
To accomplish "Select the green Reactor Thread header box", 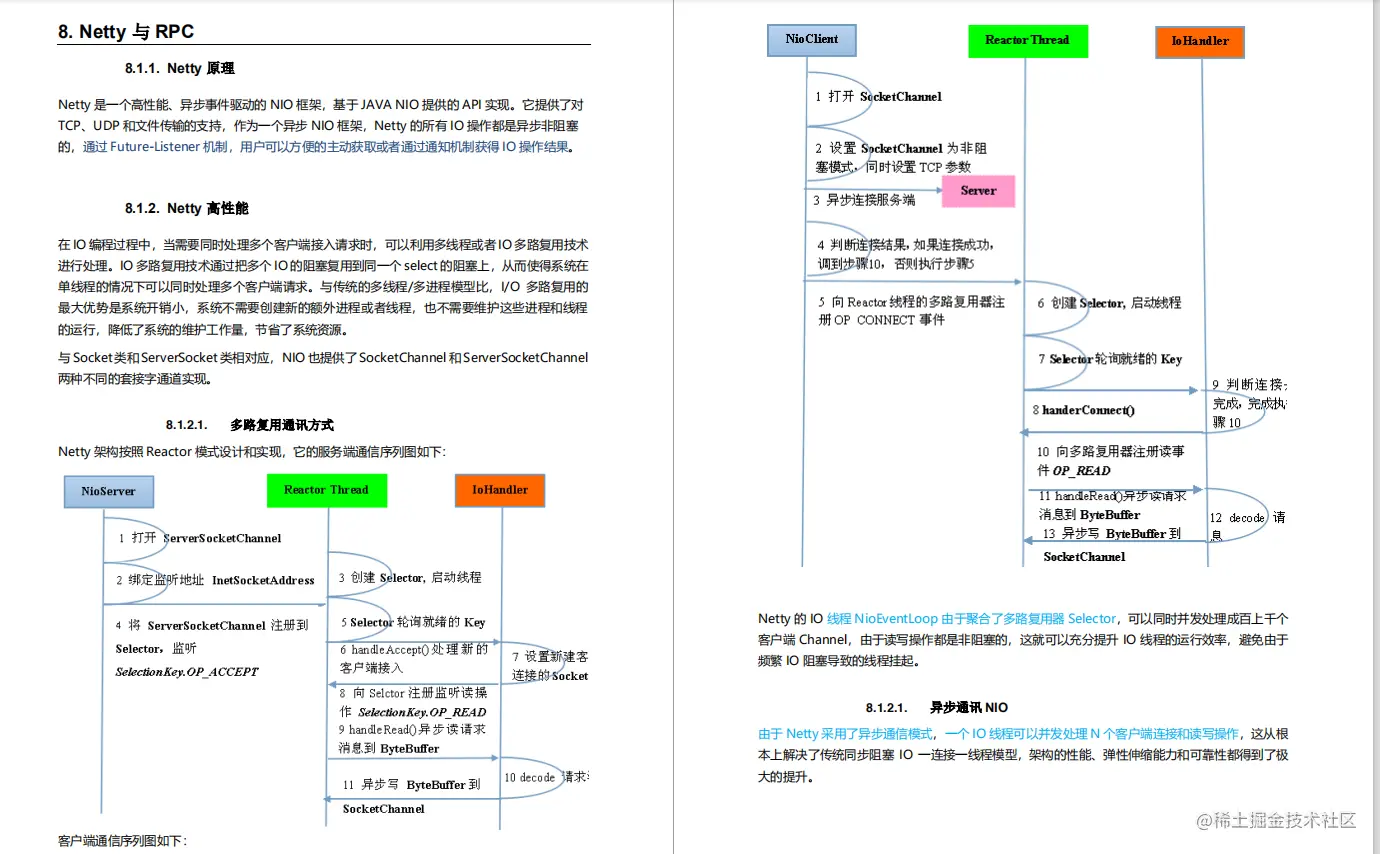I will pyautogui.click(x=1027, y=40).
